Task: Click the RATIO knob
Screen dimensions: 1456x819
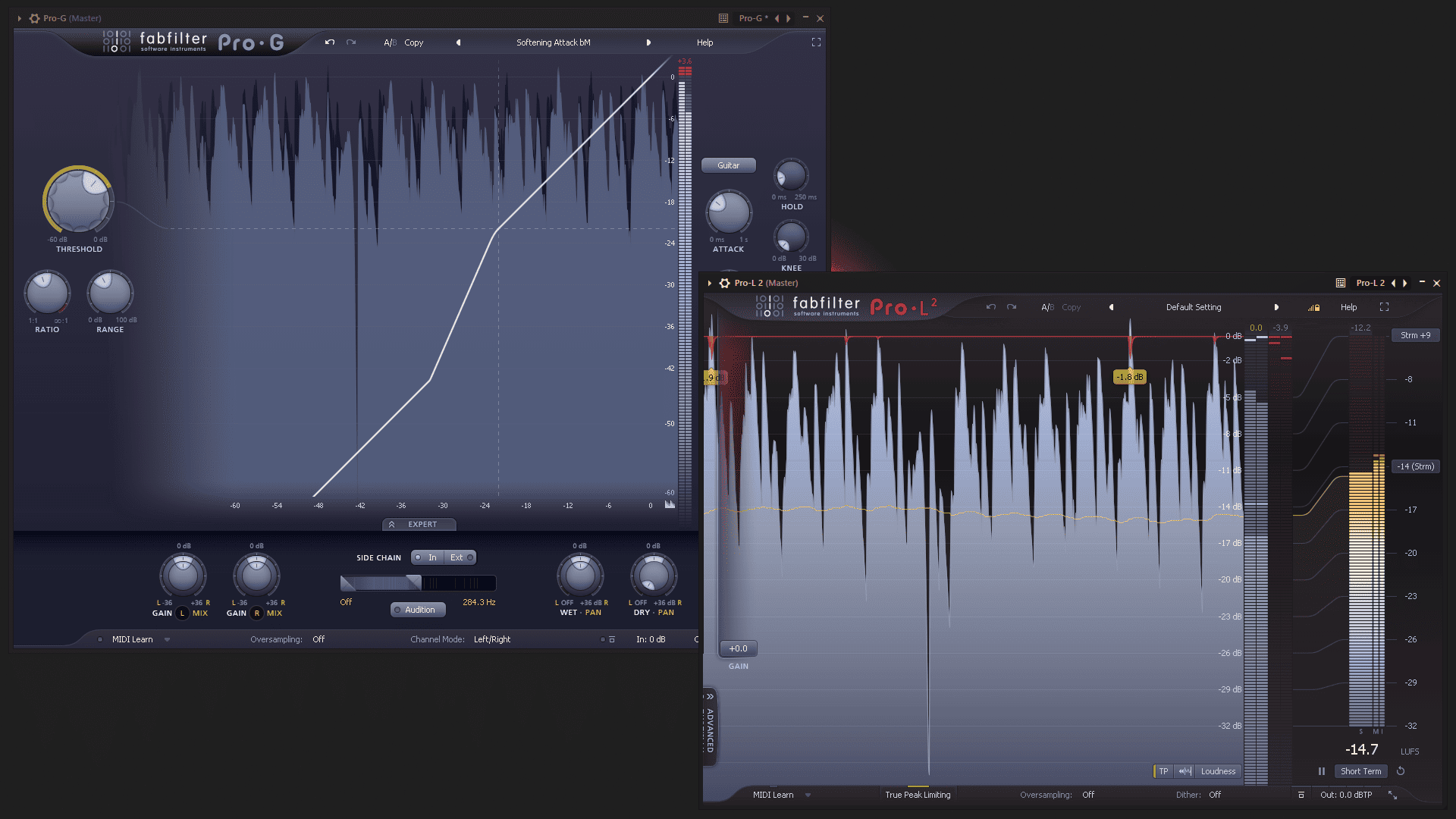Action: pos(47,293)
